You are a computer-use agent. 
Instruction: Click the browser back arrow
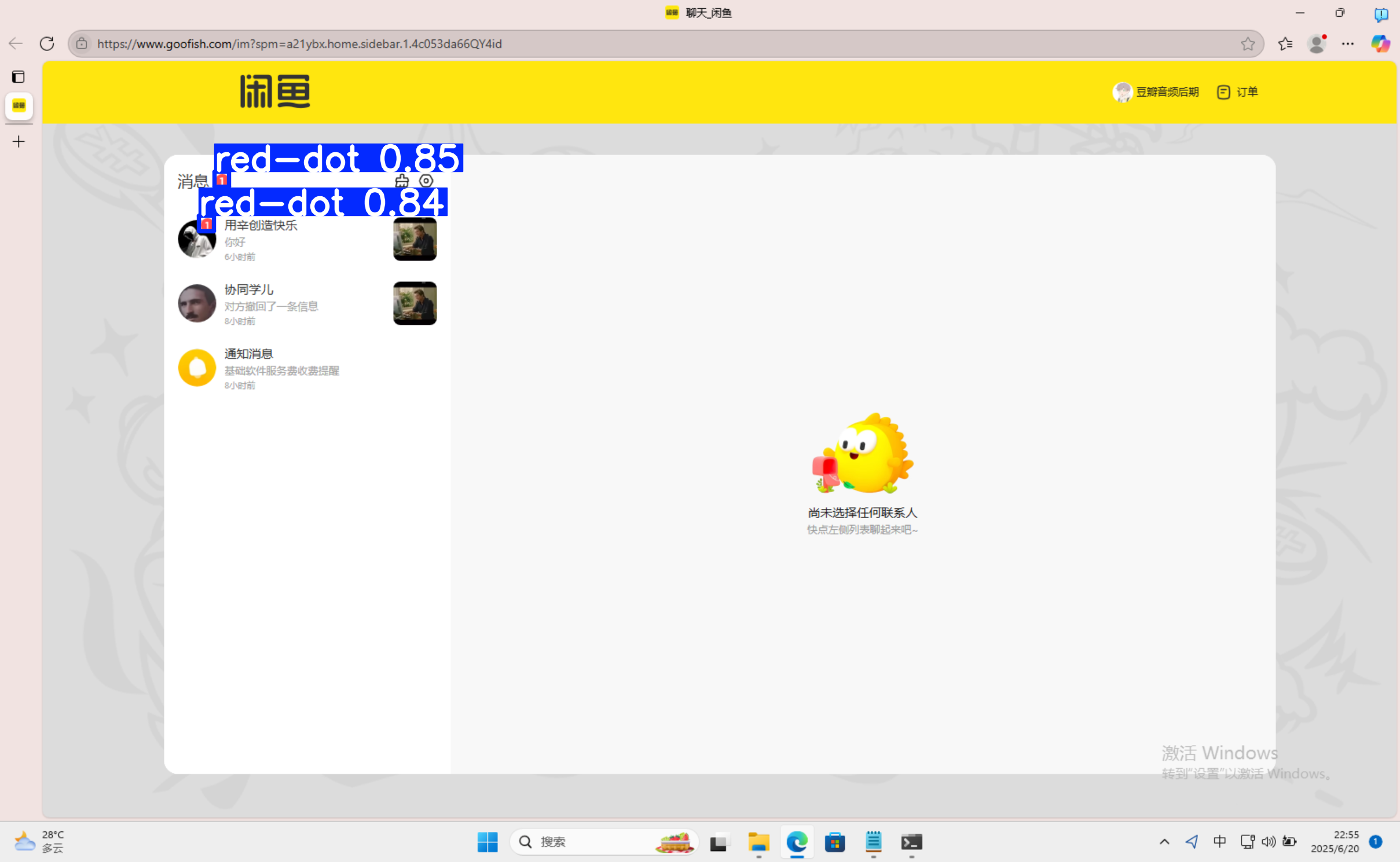coord(16,43)
